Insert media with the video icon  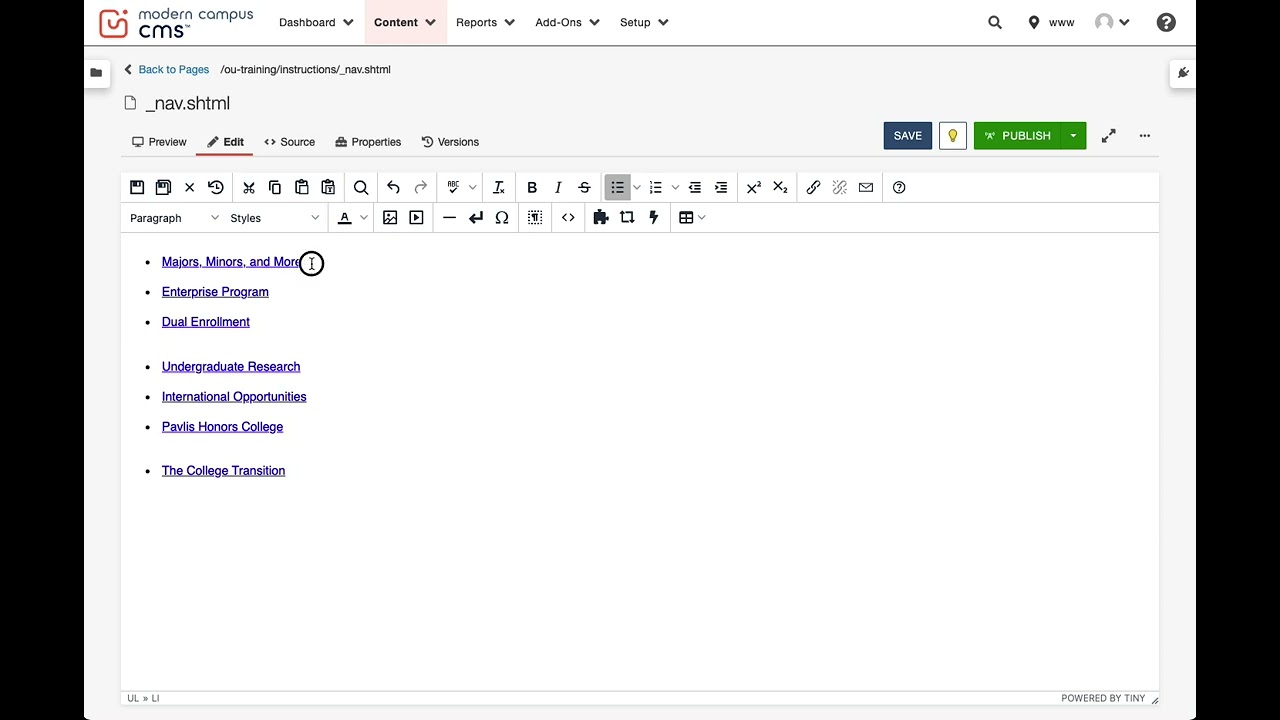(x=416, y=217)
